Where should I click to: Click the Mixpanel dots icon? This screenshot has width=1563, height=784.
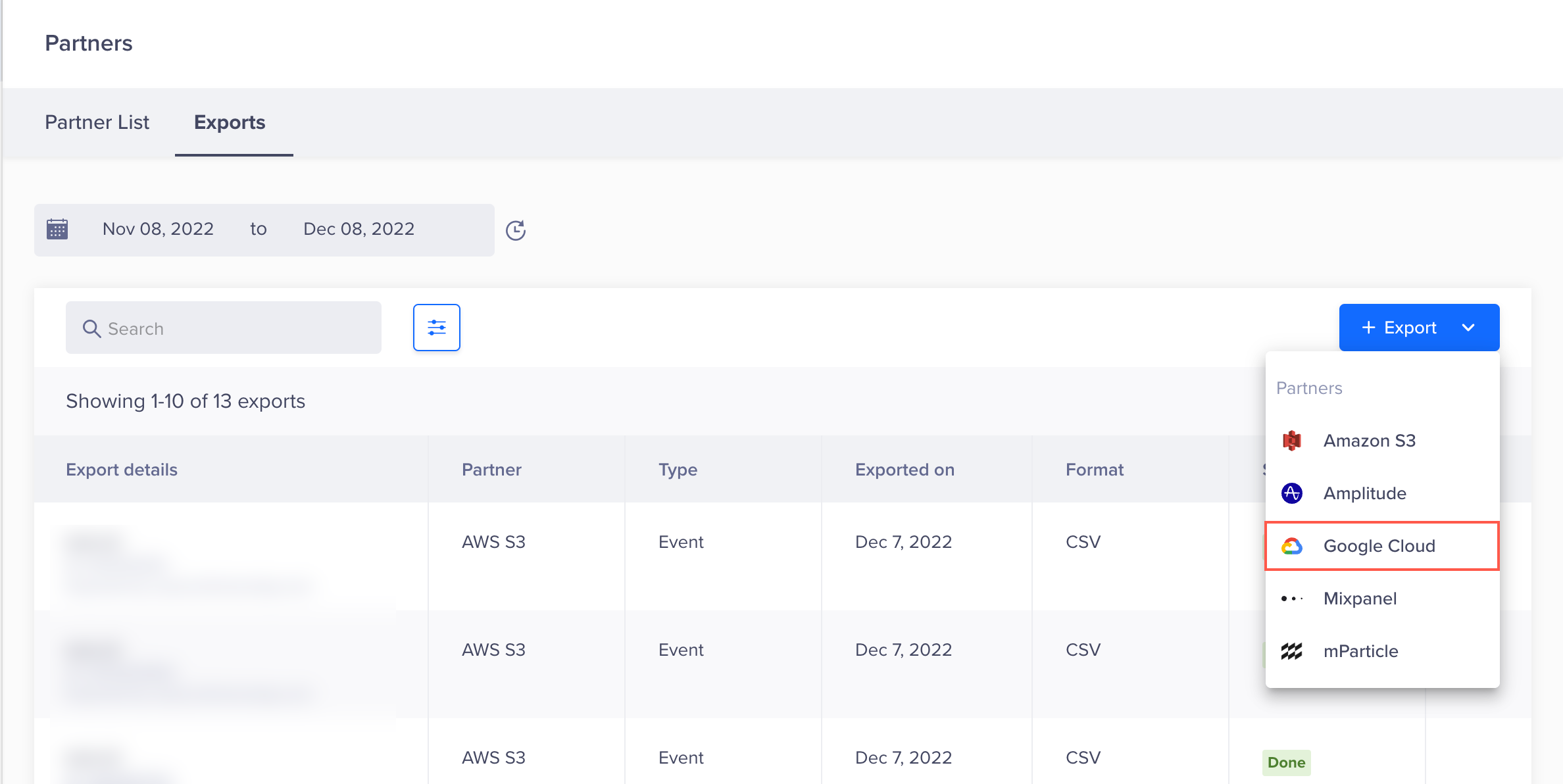pyautogui.click(x=1293, y=599)
